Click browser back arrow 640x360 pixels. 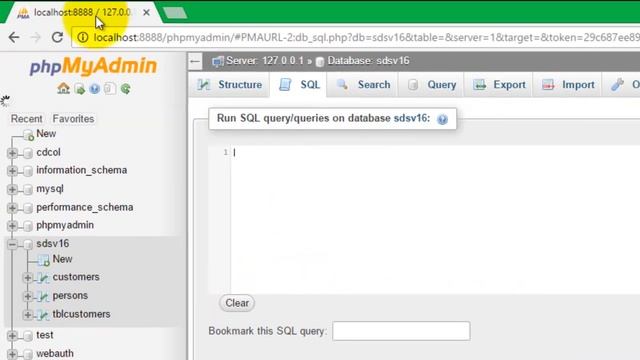pyautogui.click(x=14, y=37)
